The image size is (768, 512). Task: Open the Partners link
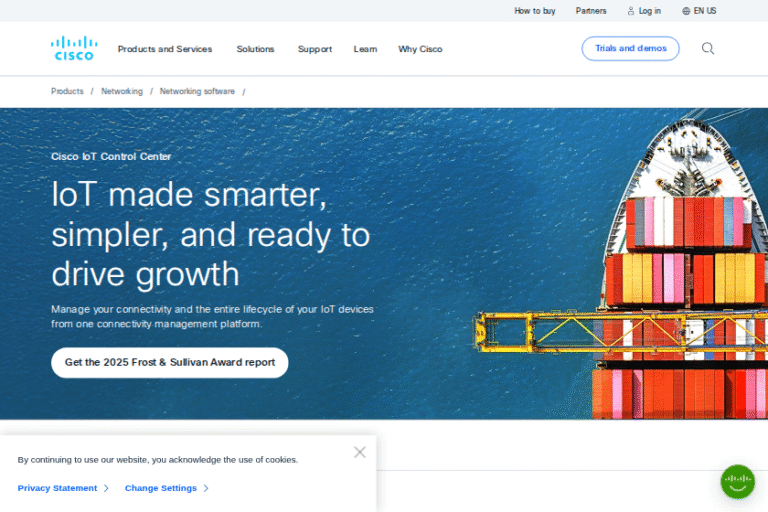tap(591, 11)
